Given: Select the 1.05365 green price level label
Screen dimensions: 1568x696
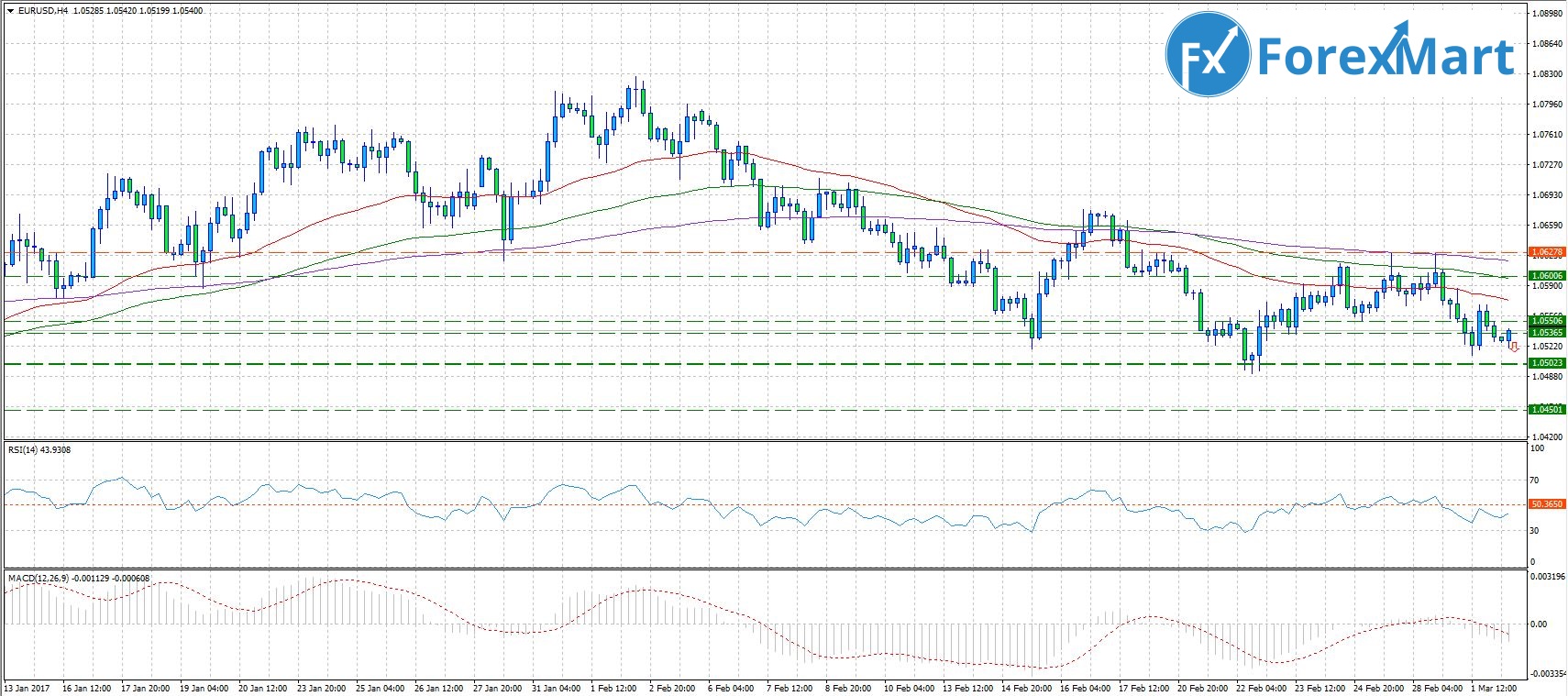Looking at the screenshot, I should pos(1547,332).
